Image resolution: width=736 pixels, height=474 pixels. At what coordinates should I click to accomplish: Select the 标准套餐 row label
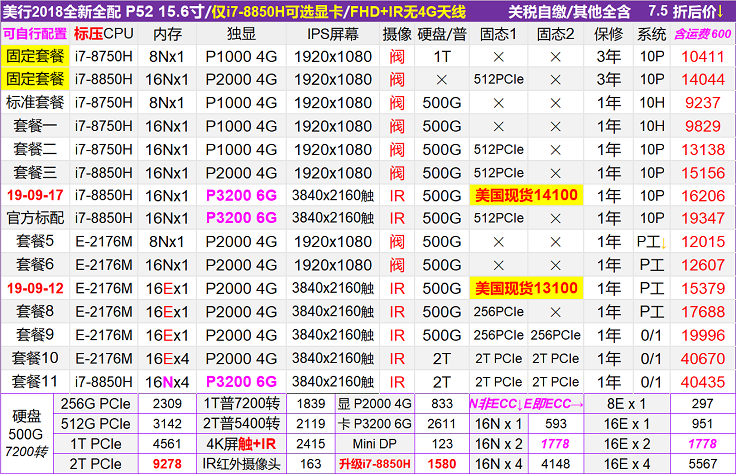coord(35,102)
